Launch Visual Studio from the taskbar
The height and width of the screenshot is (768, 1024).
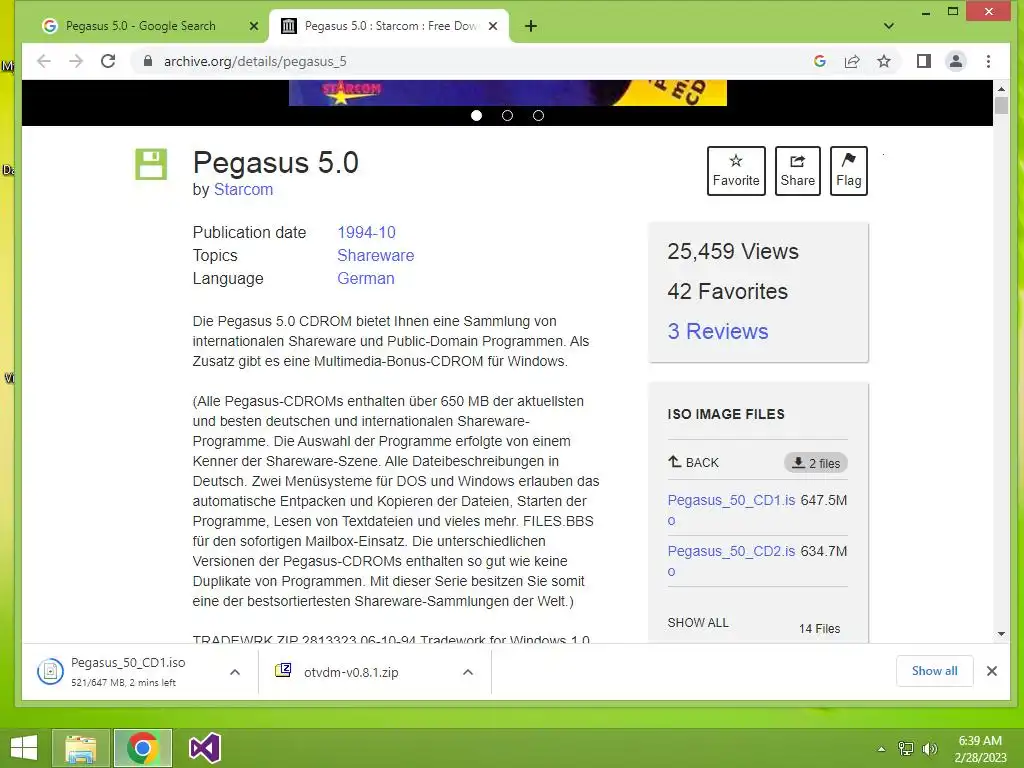click(x=204, y=748)
